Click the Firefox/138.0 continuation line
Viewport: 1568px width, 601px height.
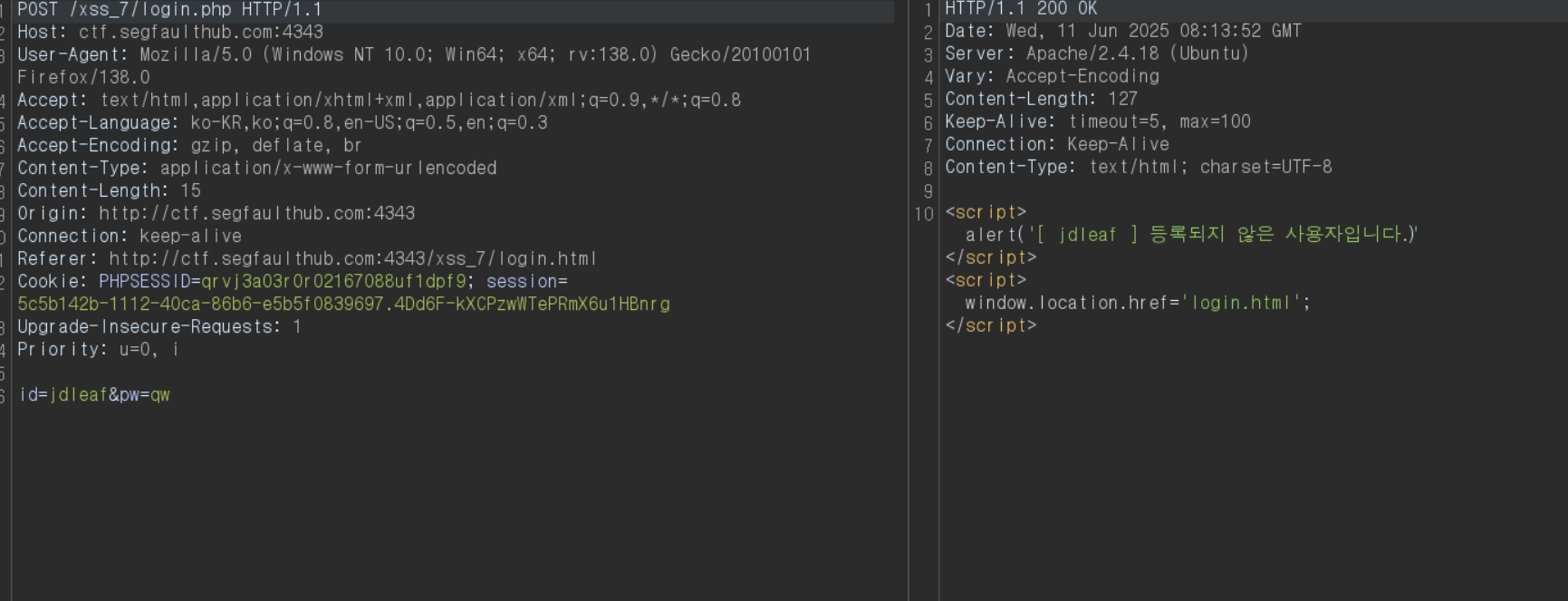[83, 77]
